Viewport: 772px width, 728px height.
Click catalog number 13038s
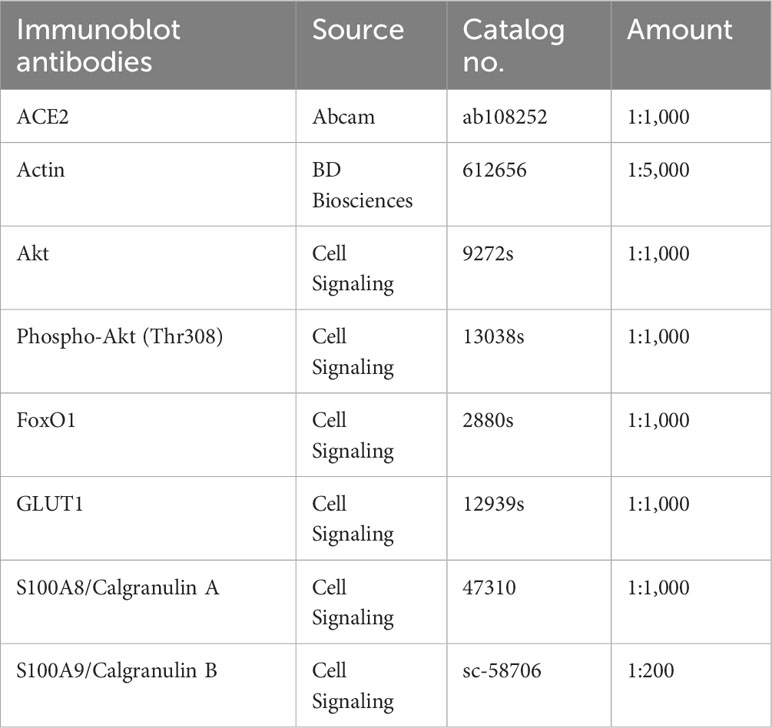pyautogui.click(x=493, y=337)
